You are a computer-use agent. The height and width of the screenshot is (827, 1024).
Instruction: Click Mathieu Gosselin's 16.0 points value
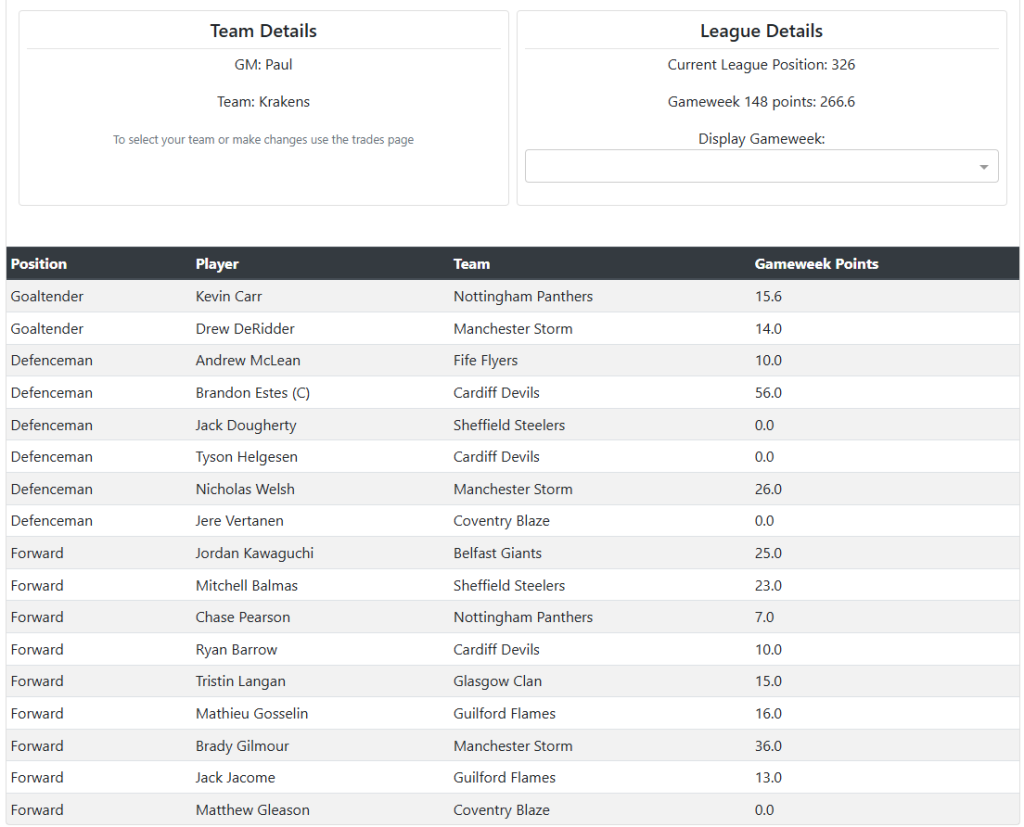[x=768, y=713]
